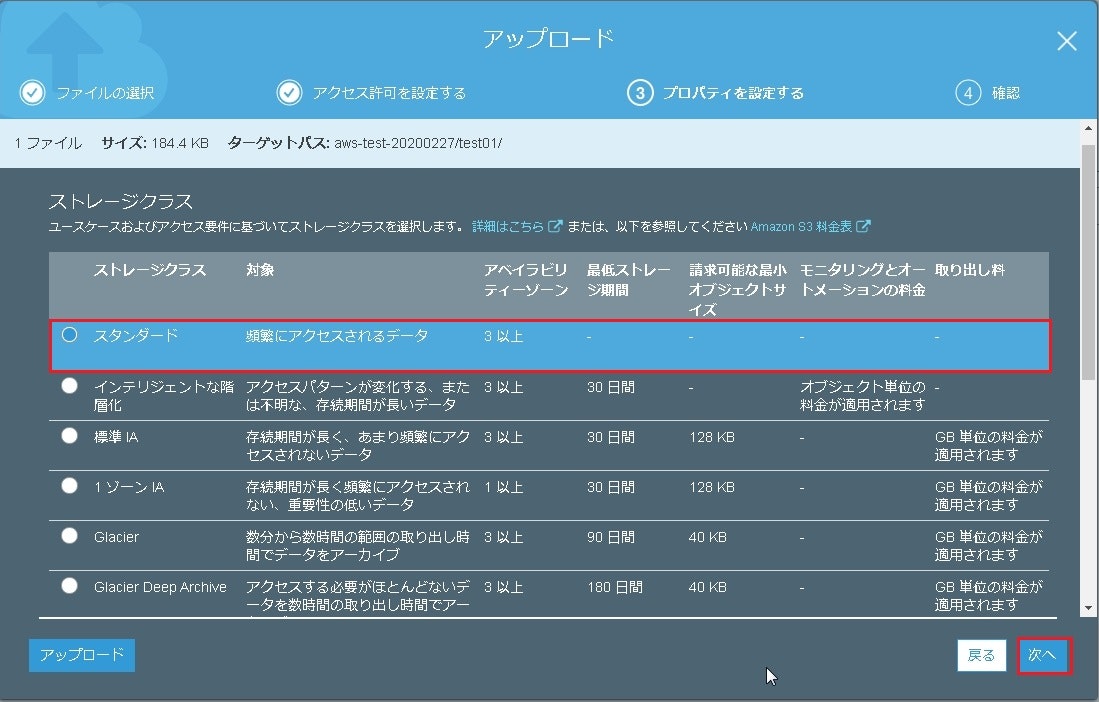Click the 180 日間 cell
Viewport: 1099px width, 702px height.
pyautogui.click(x=615, y=587)
